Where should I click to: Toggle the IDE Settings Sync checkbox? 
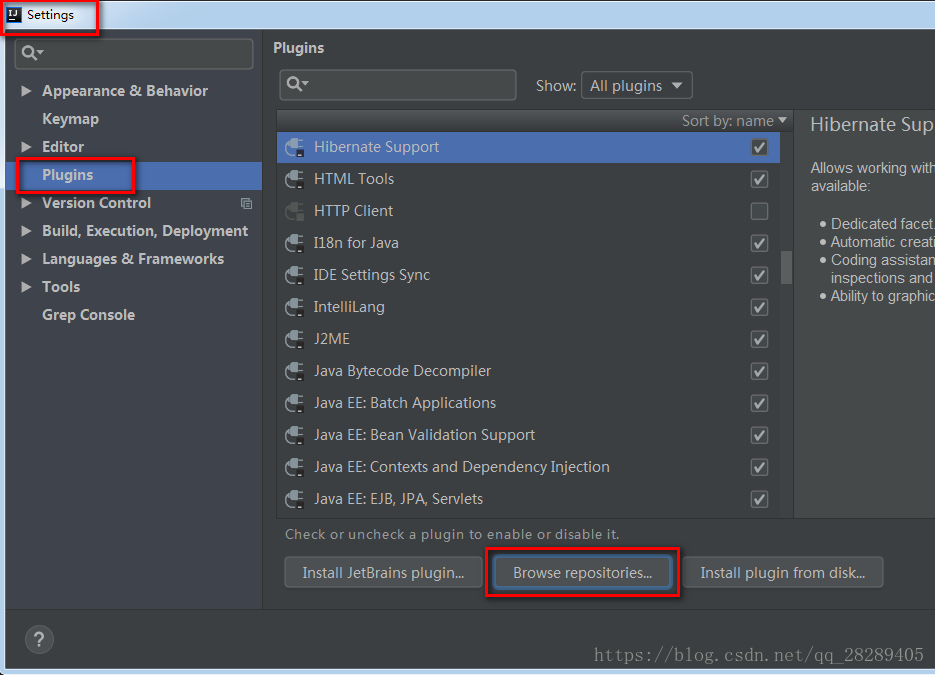pyautogui.click(x=759, y=275)
